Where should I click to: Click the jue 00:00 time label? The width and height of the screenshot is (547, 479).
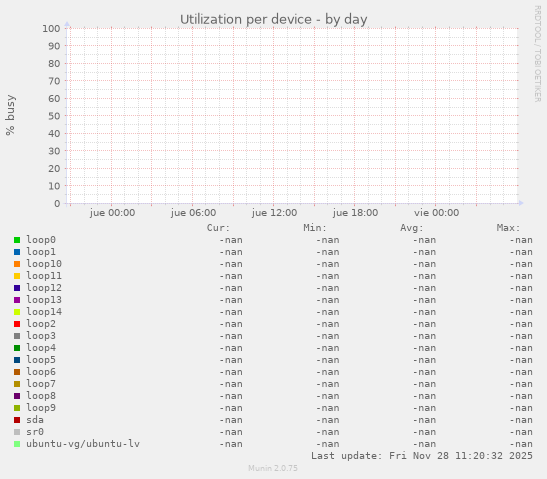[x=112, y=213]
